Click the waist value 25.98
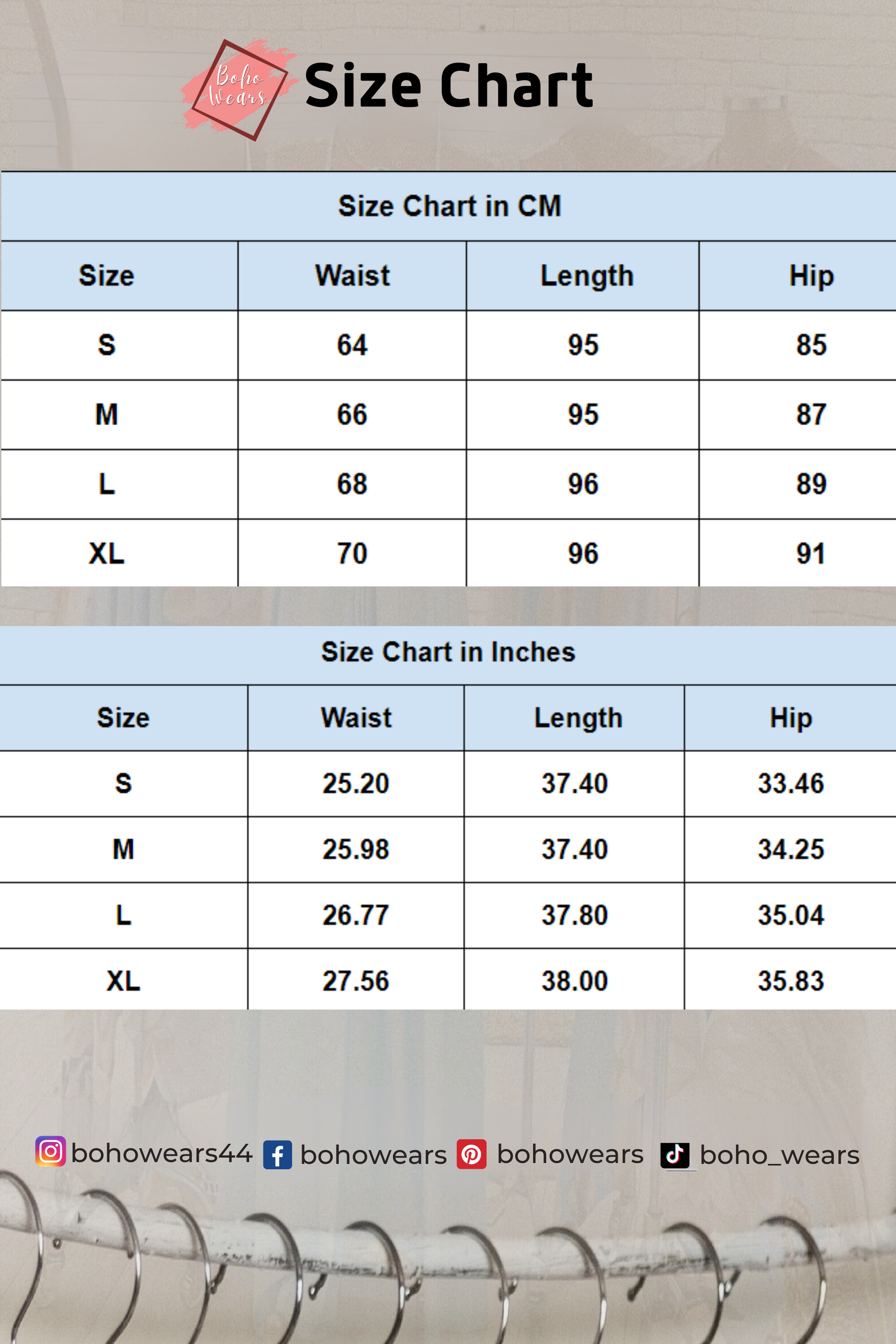 (355, 849)
